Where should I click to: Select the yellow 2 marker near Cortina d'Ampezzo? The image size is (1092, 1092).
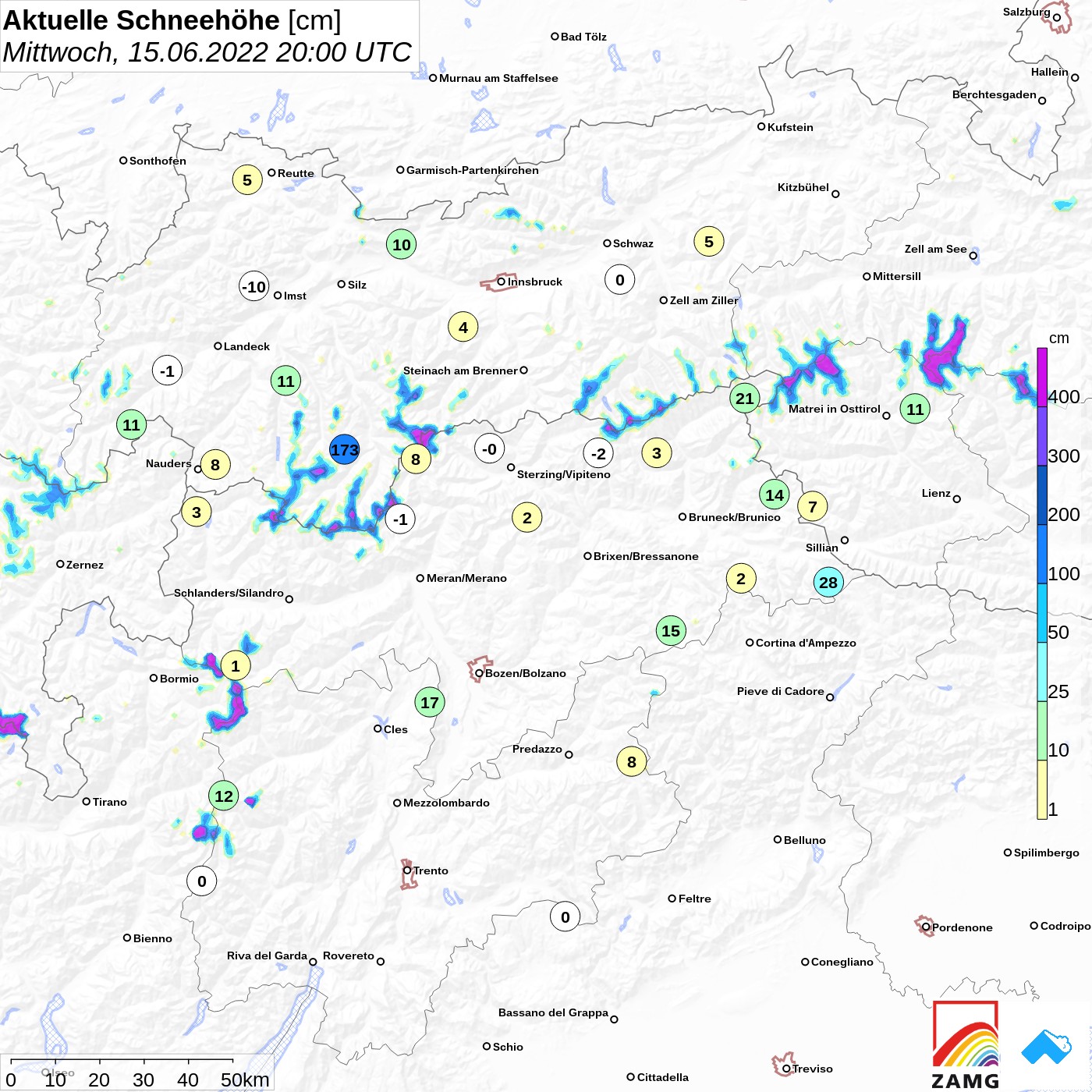741,579
